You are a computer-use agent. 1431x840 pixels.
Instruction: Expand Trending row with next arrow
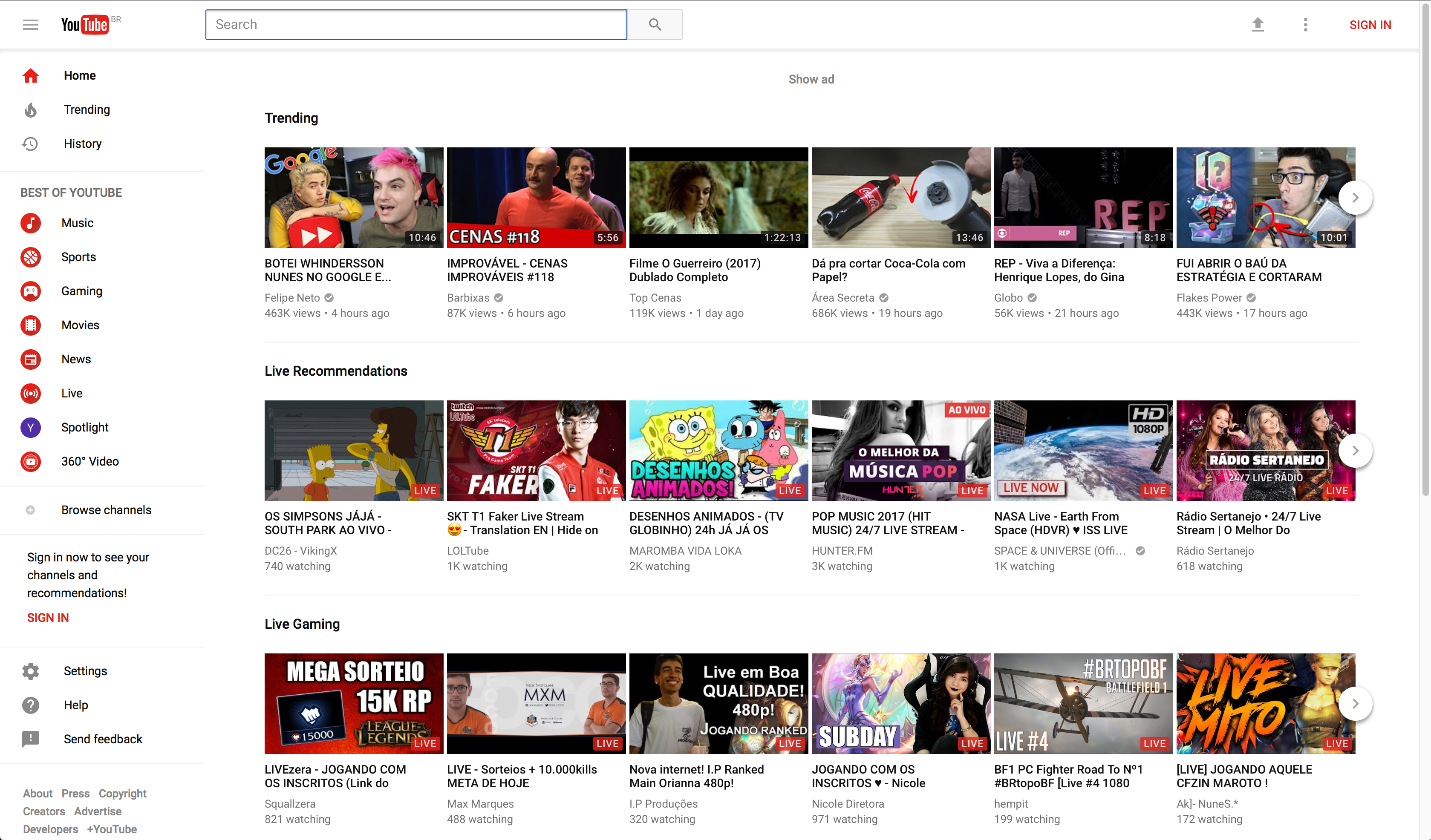(1355, 198)
